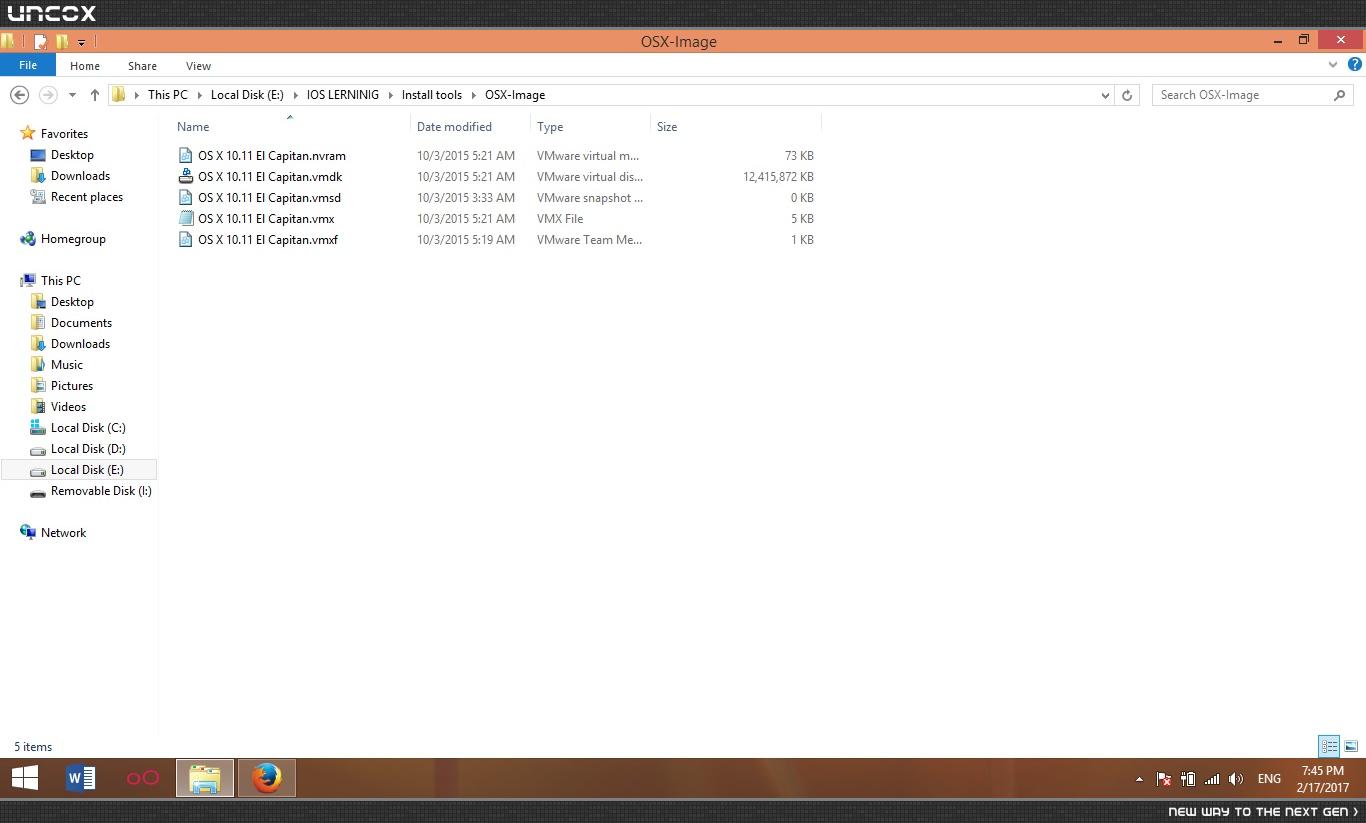Open Network in the navigation pane
The width and height of the screenshot is (1366, 823).
[63, 533]
